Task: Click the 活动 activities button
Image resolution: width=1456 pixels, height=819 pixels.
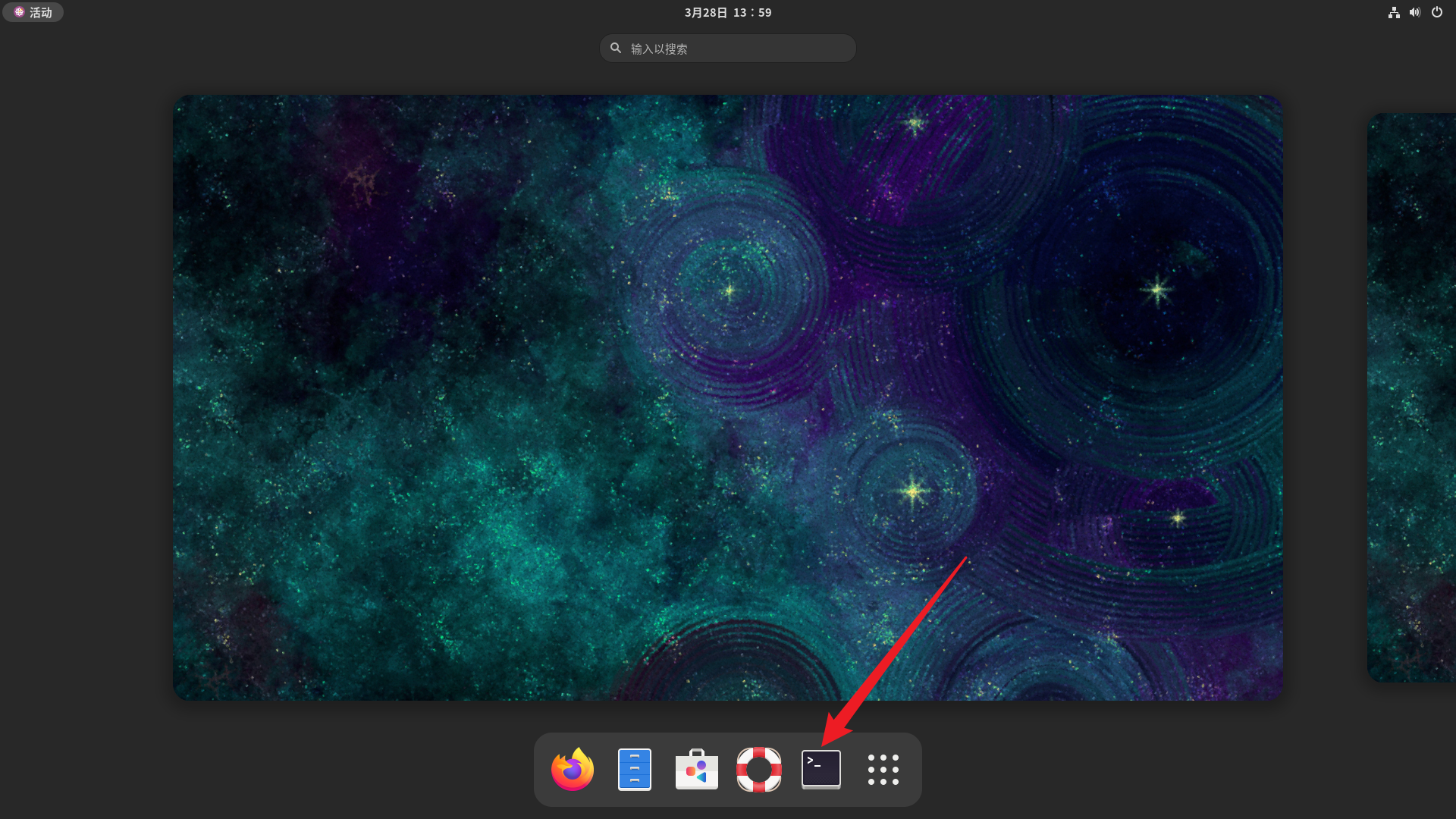Action: tap(33, 12)
